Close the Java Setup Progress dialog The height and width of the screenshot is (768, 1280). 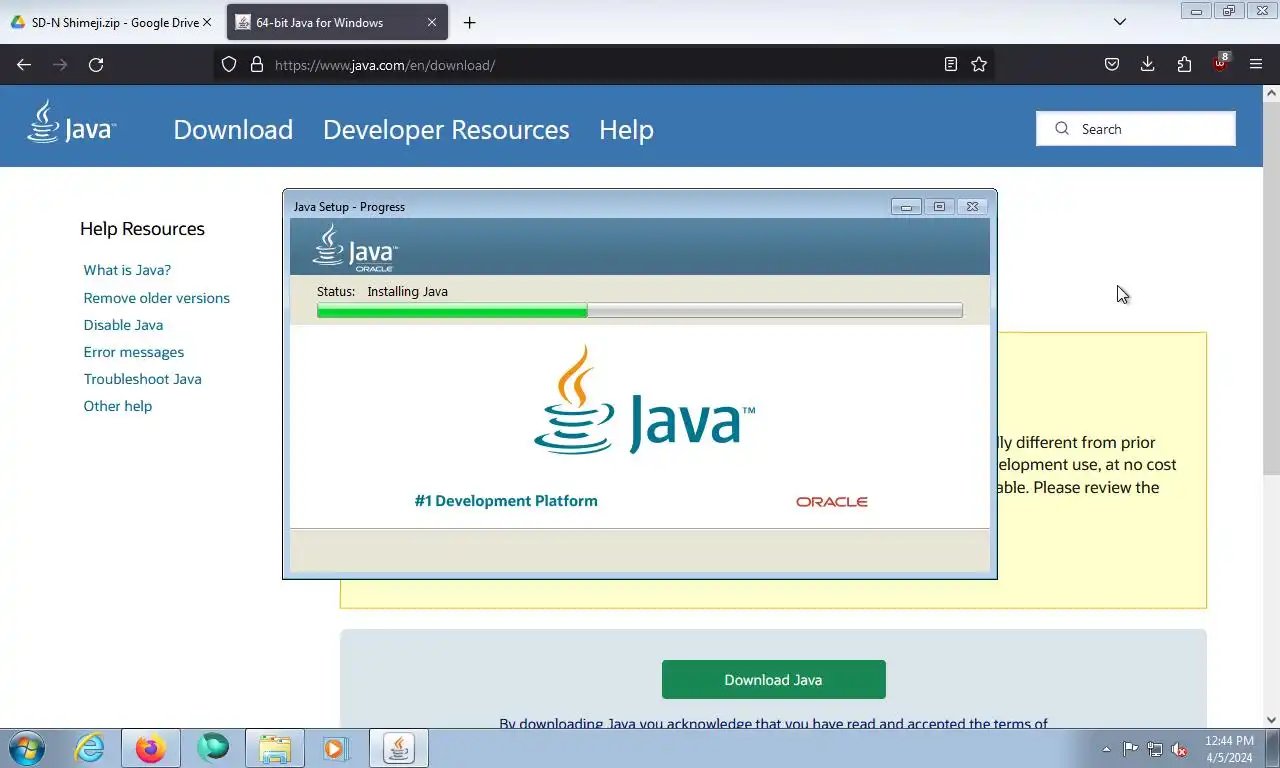972,207
